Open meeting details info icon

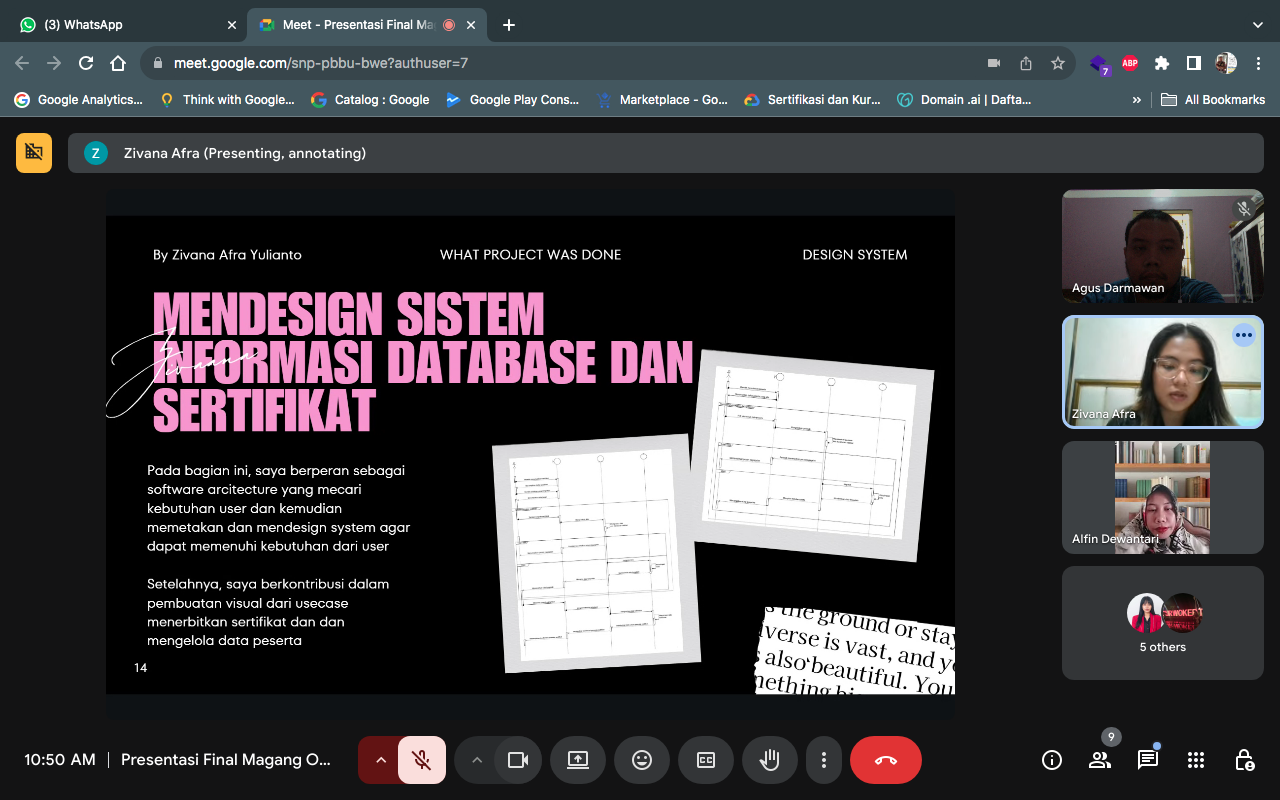click(1052, 760)
